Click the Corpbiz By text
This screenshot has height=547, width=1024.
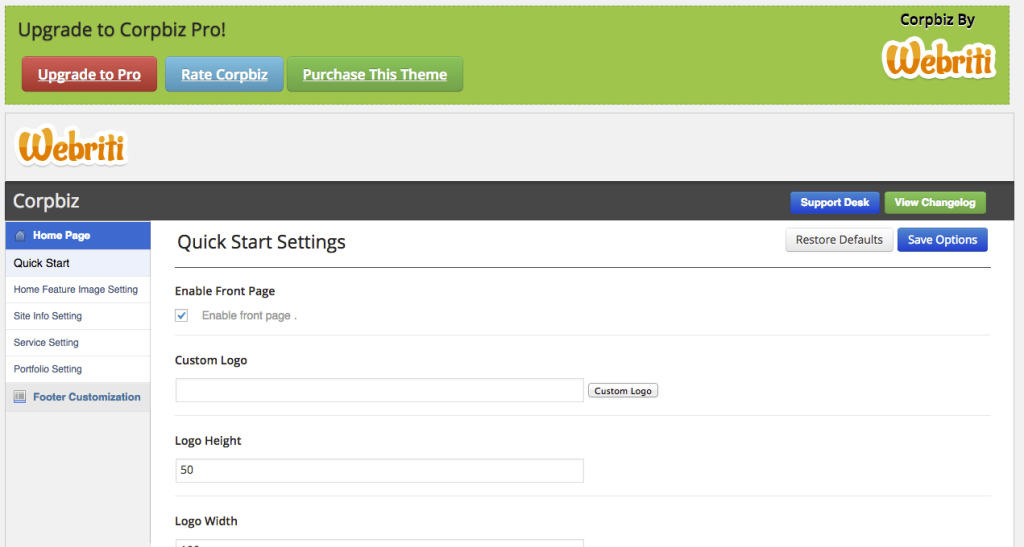point(937,20)
